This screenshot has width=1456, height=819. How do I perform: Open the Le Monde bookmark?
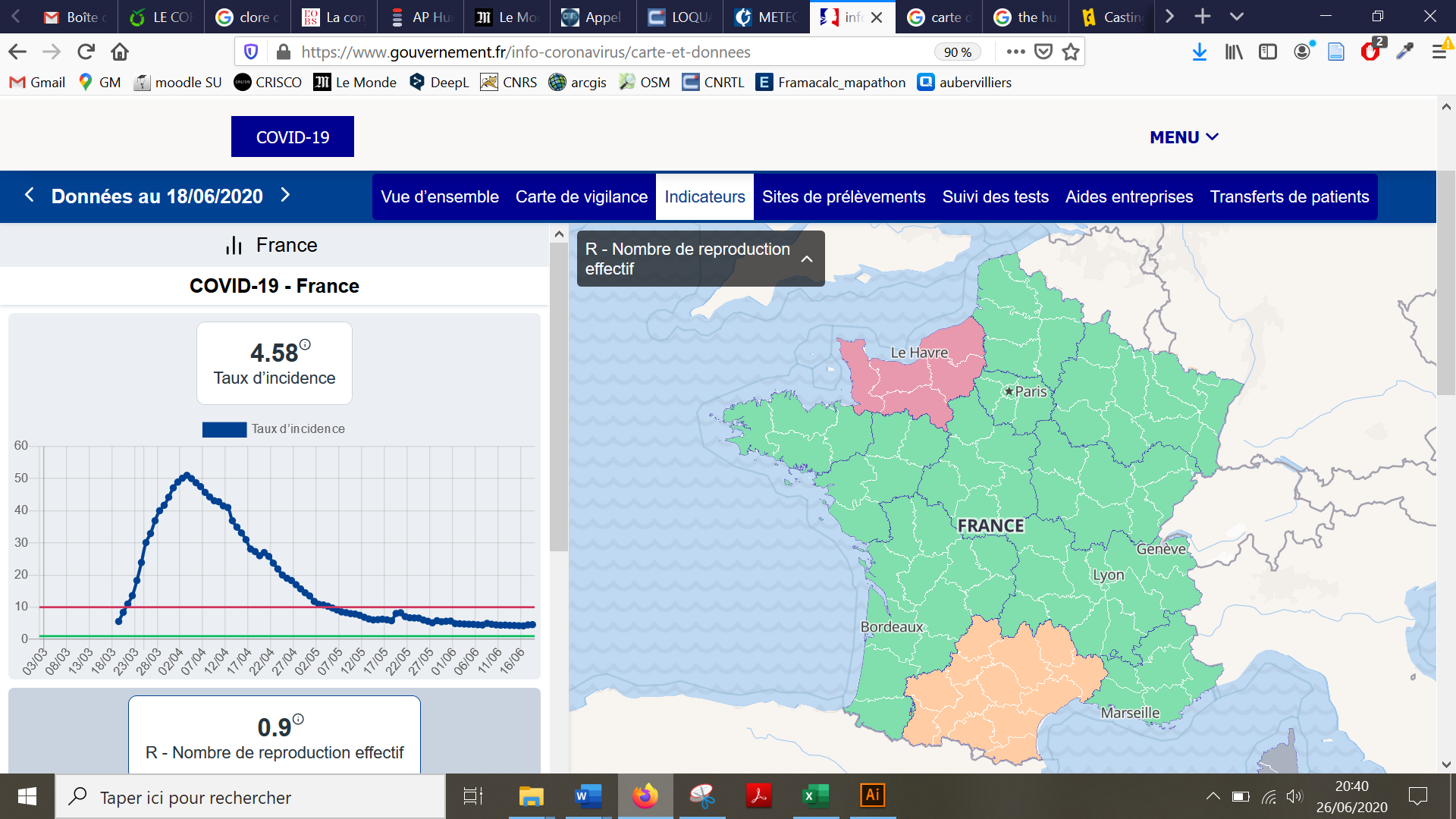tap(355, 82)
